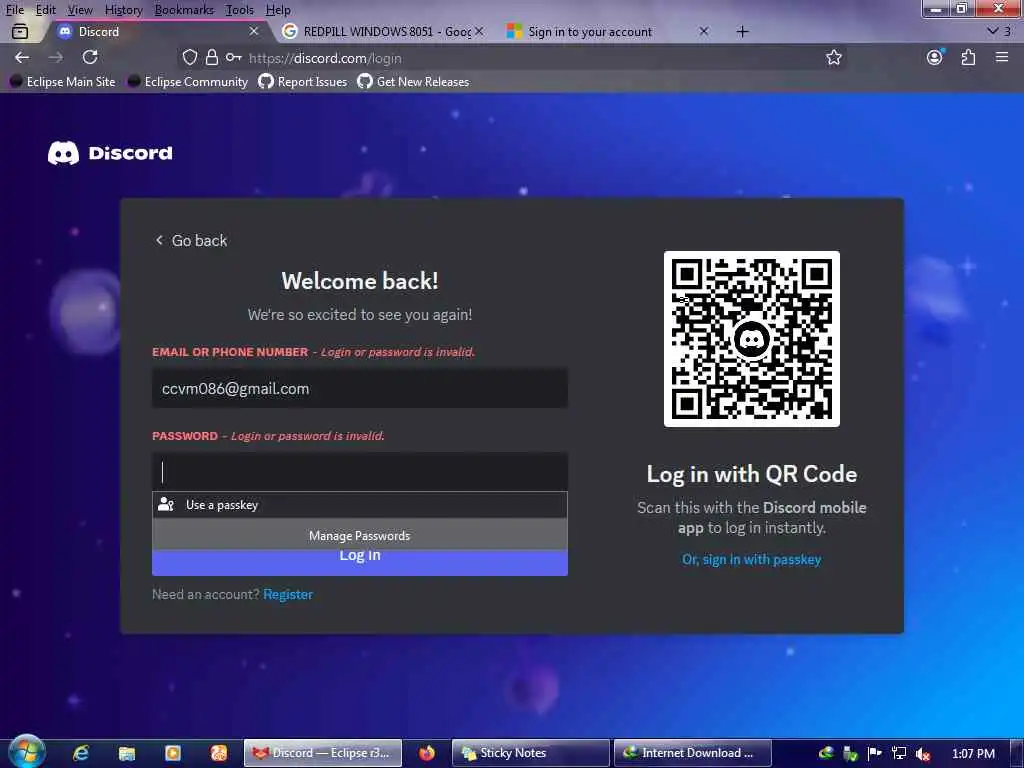Open the media player taskbar icon
Viewport: 1024px width, 768px height.
coord(173,753)
